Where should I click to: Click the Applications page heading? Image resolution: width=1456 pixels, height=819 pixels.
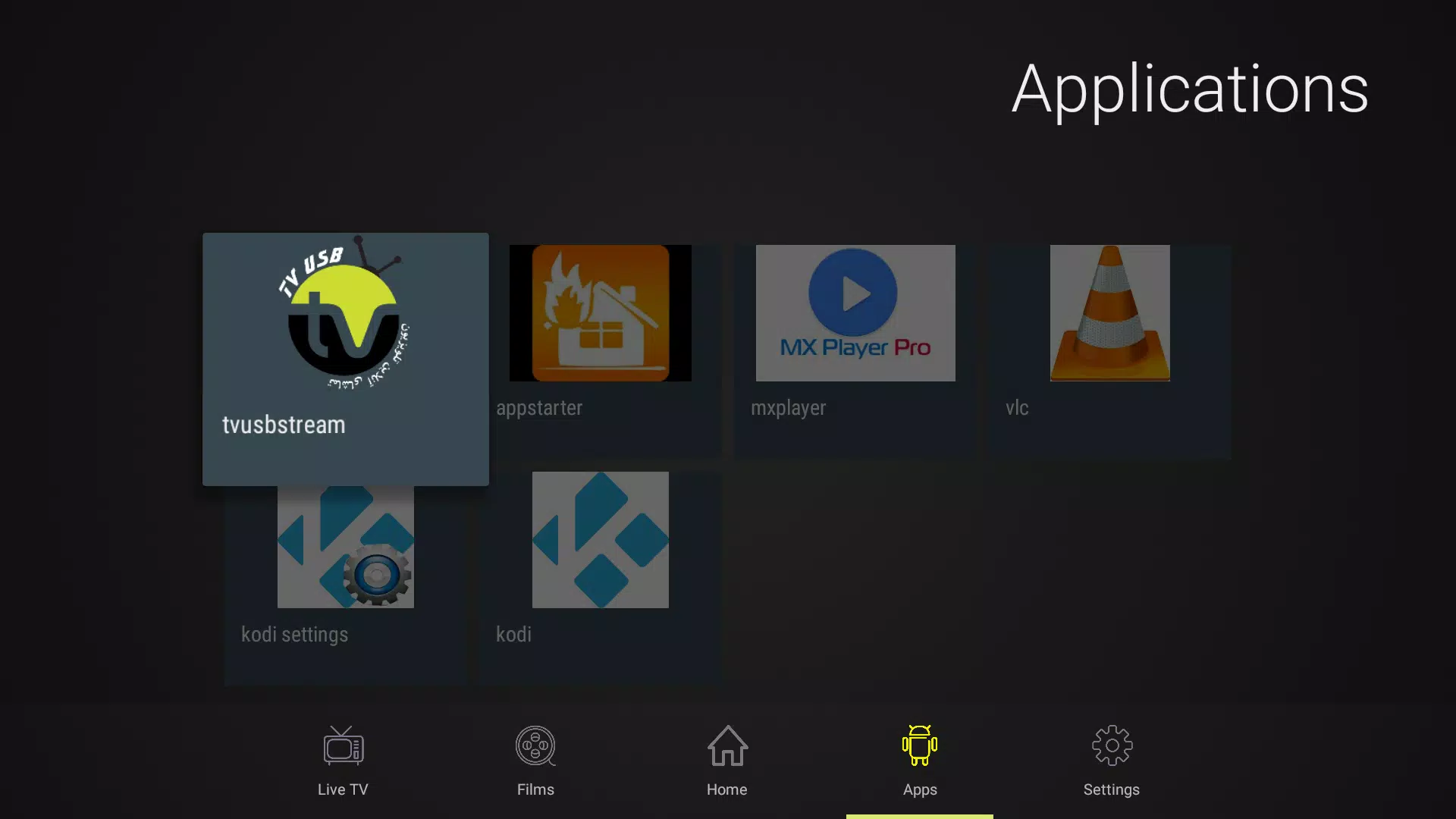1191,90
